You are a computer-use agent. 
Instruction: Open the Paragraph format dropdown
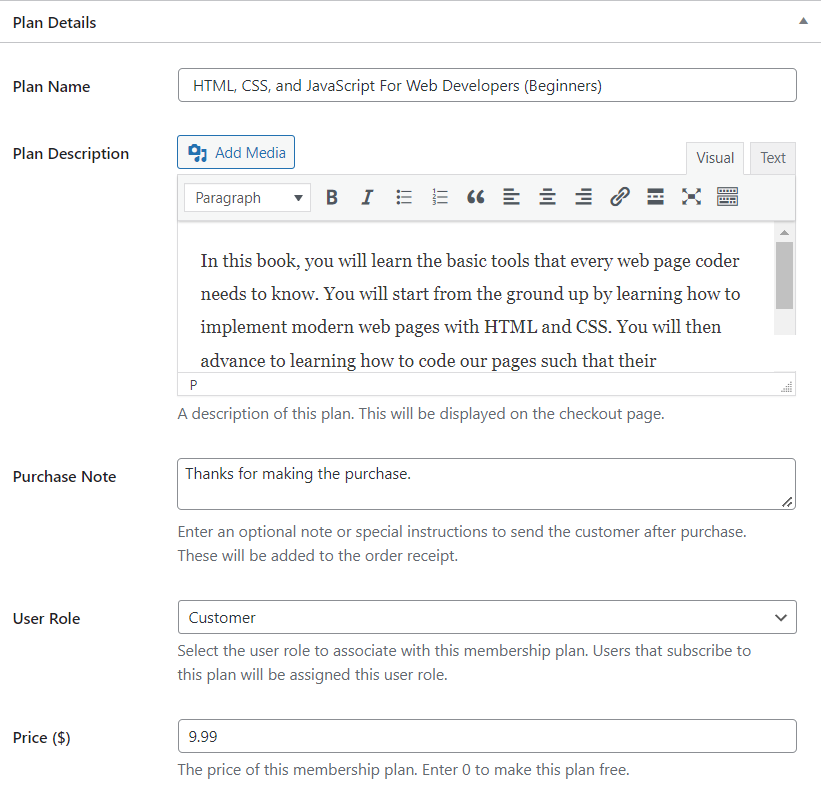pos(247,197)
